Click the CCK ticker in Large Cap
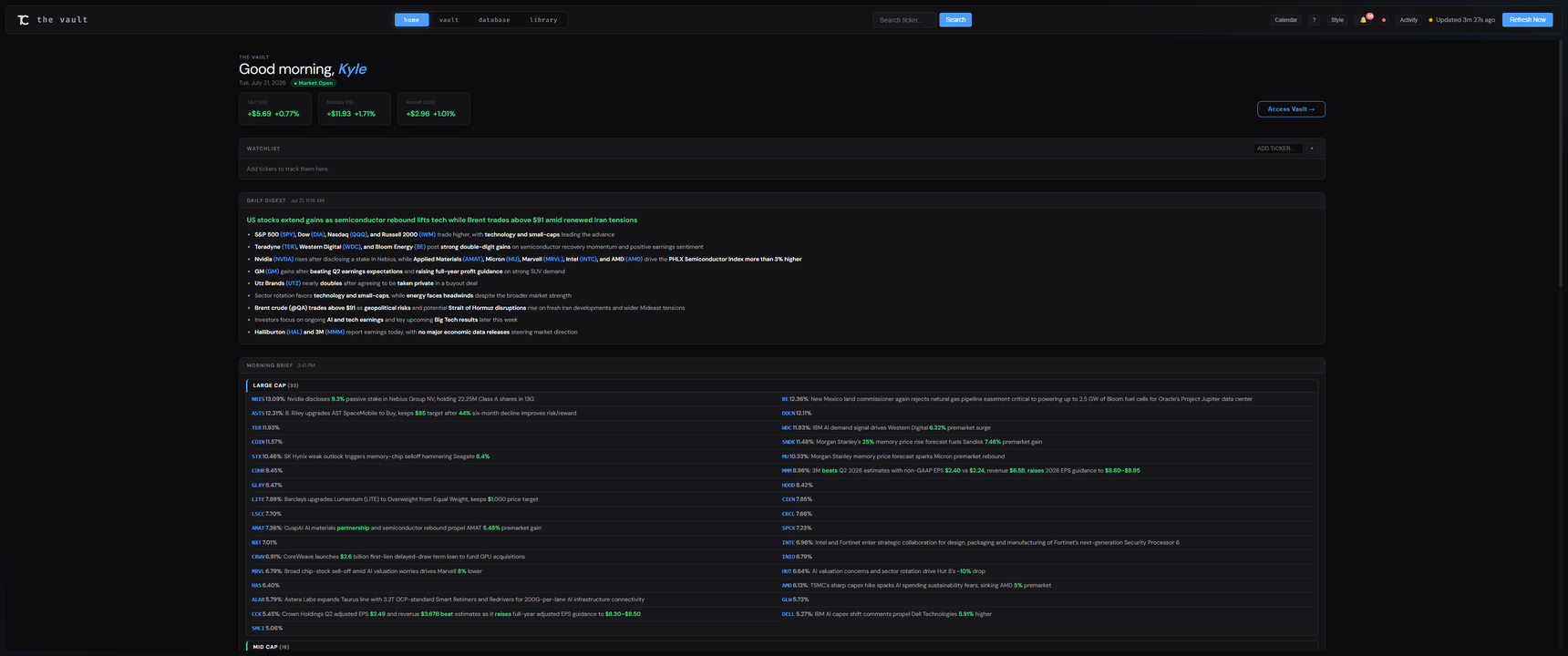The image size is (1568, 656). [x=256, y=614]
